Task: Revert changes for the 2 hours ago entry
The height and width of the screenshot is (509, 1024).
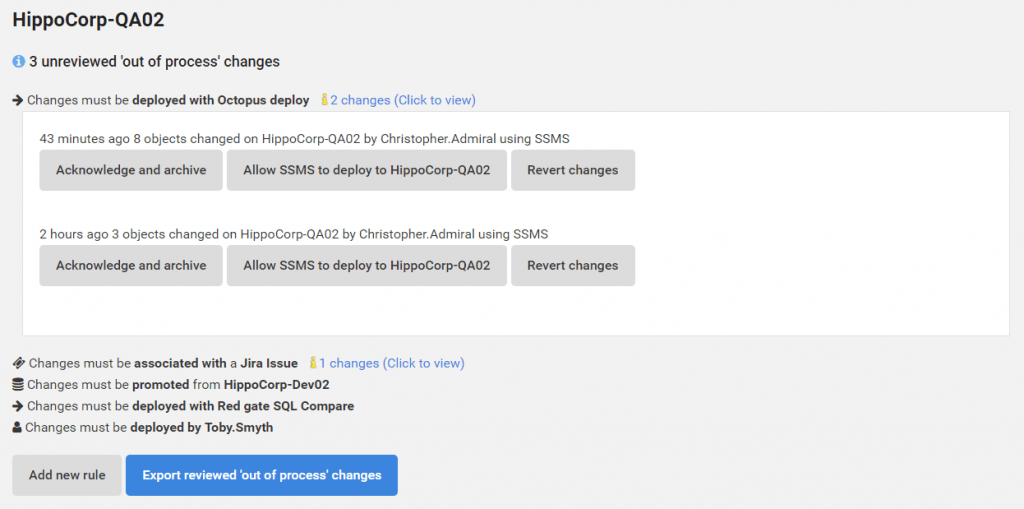Action: pyautogui.click(x=573, y=265)
